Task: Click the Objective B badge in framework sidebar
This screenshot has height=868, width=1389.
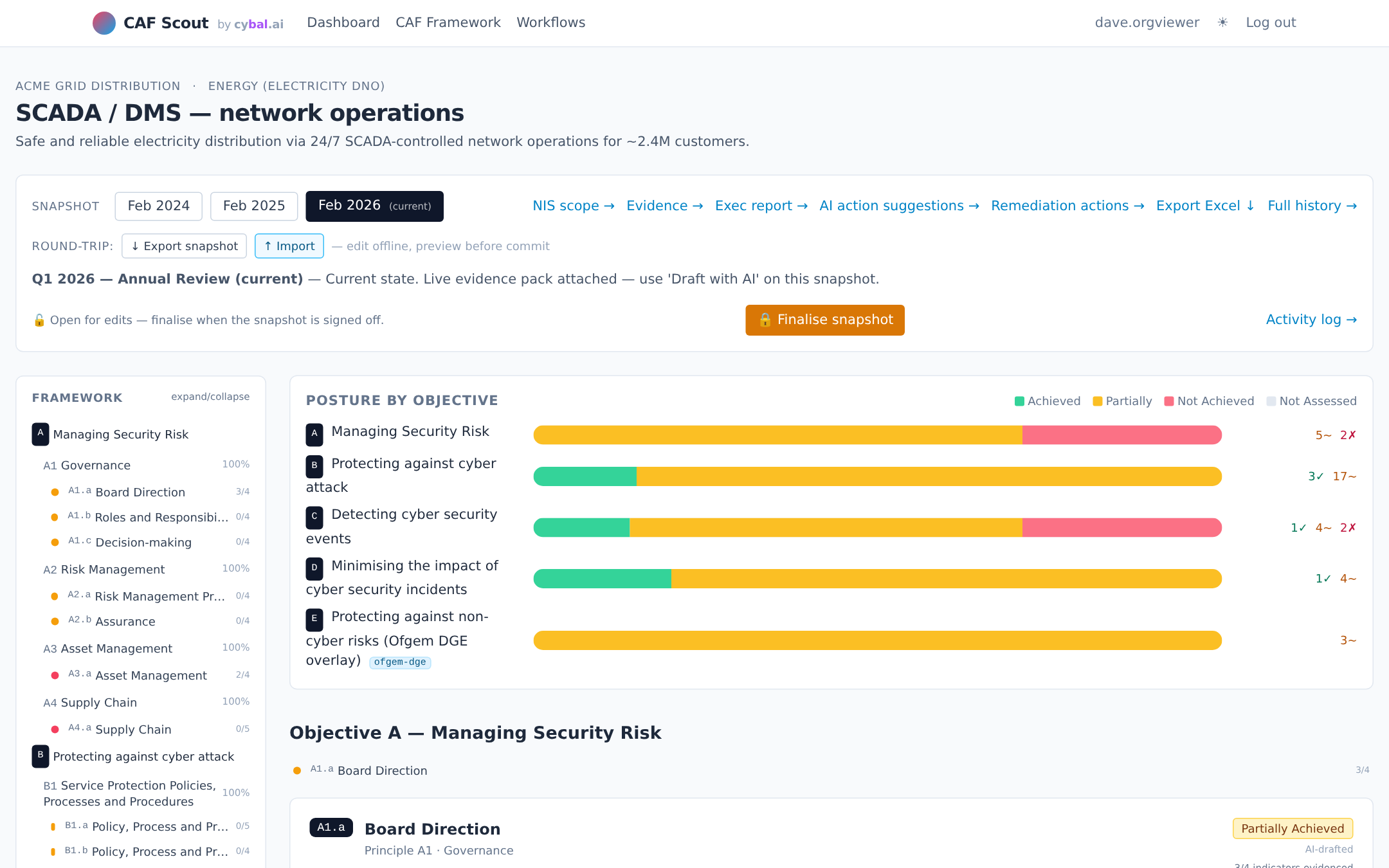Action: click(40, 756)
